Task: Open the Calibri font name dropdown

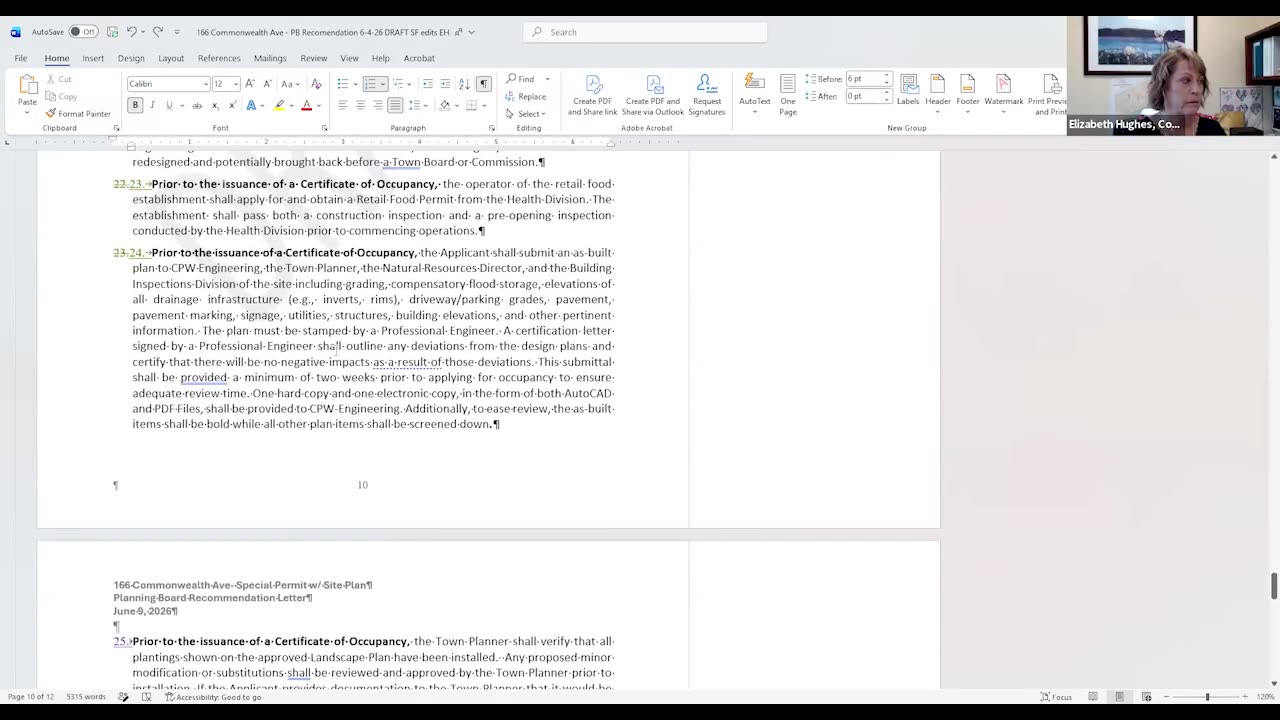Action: coord(206,84)
